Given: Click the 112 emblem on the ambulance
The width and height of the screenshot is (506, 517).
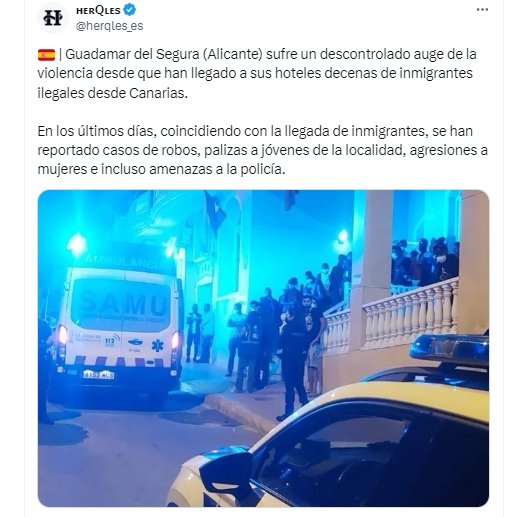Looking at the screenshot, I should [110, 340].
